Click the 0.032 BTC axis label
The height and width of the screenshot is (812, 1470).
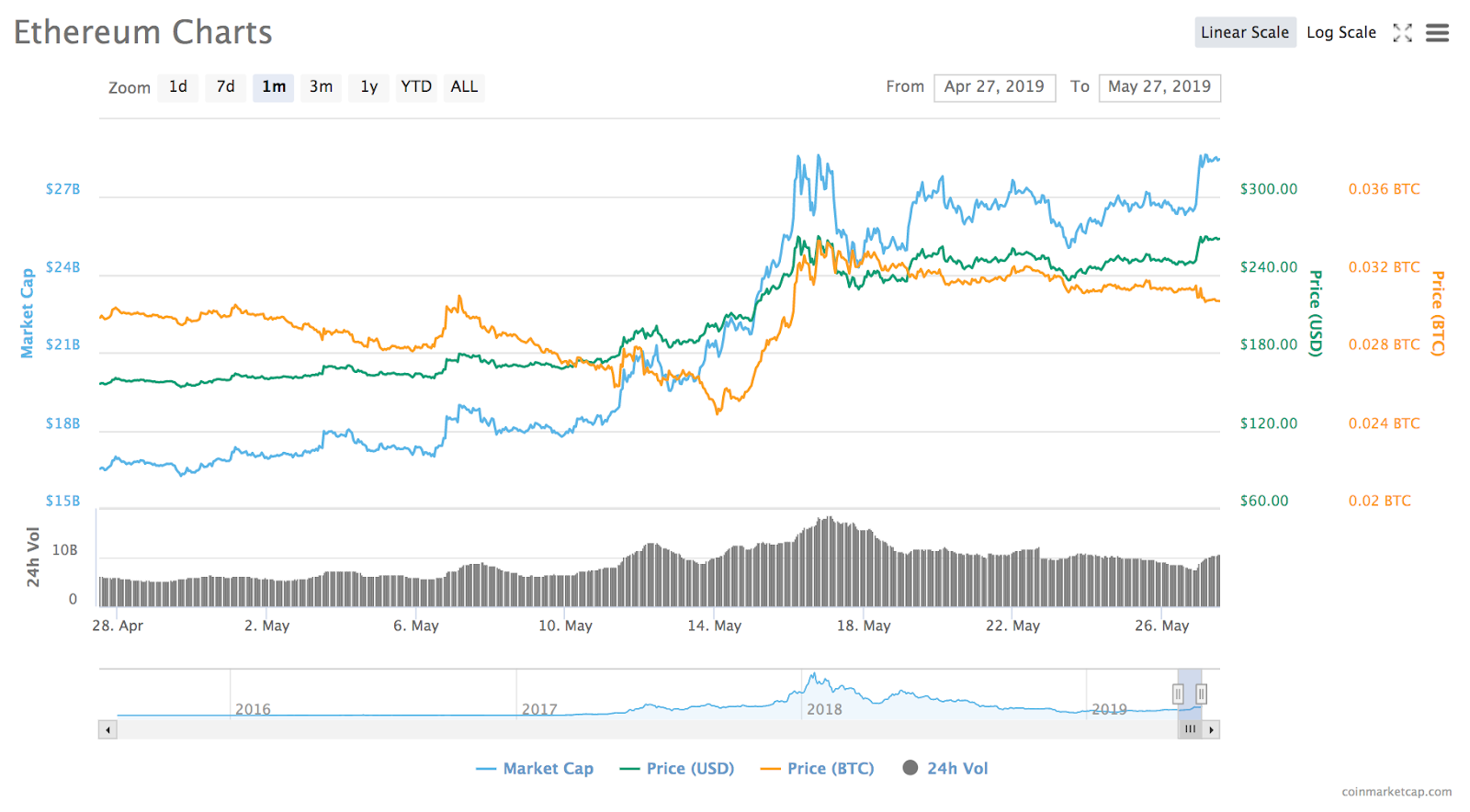[1385, 267]
